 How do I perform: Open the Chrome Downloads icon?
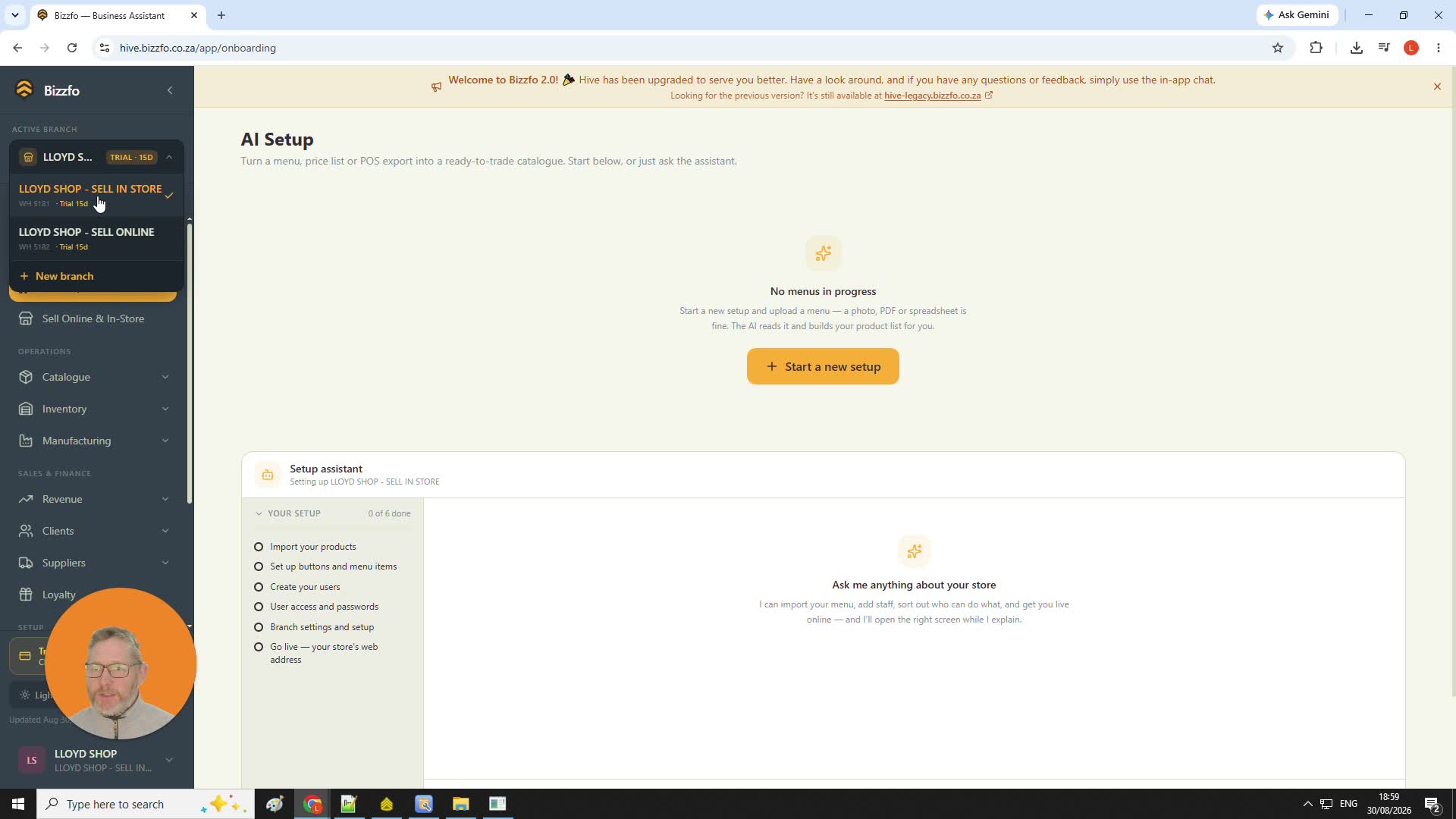(1357, 48)
